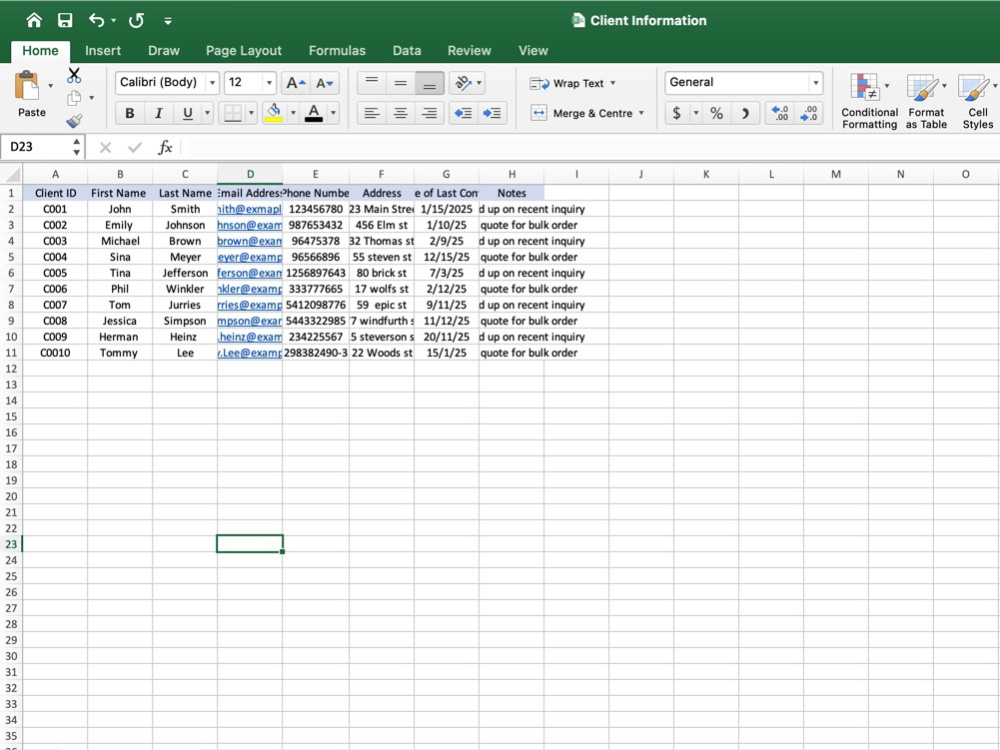The width and height of the screenshot is (1000, 750).
Task: Expand text orientation options
Action: tap(479, 83)
